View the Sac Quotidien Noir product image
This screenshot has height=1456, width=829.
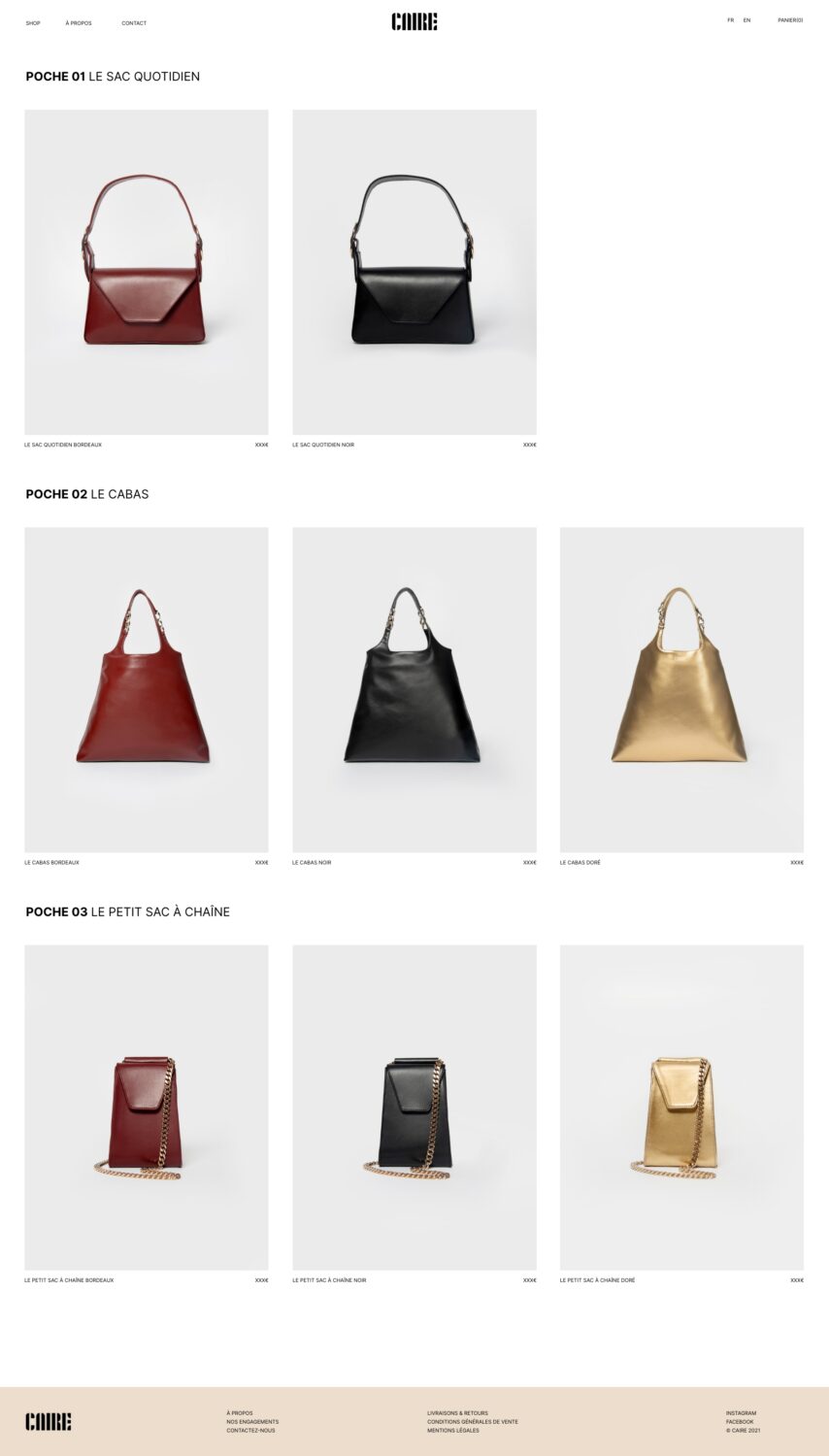pyautogui.click(x=414, y=272)
